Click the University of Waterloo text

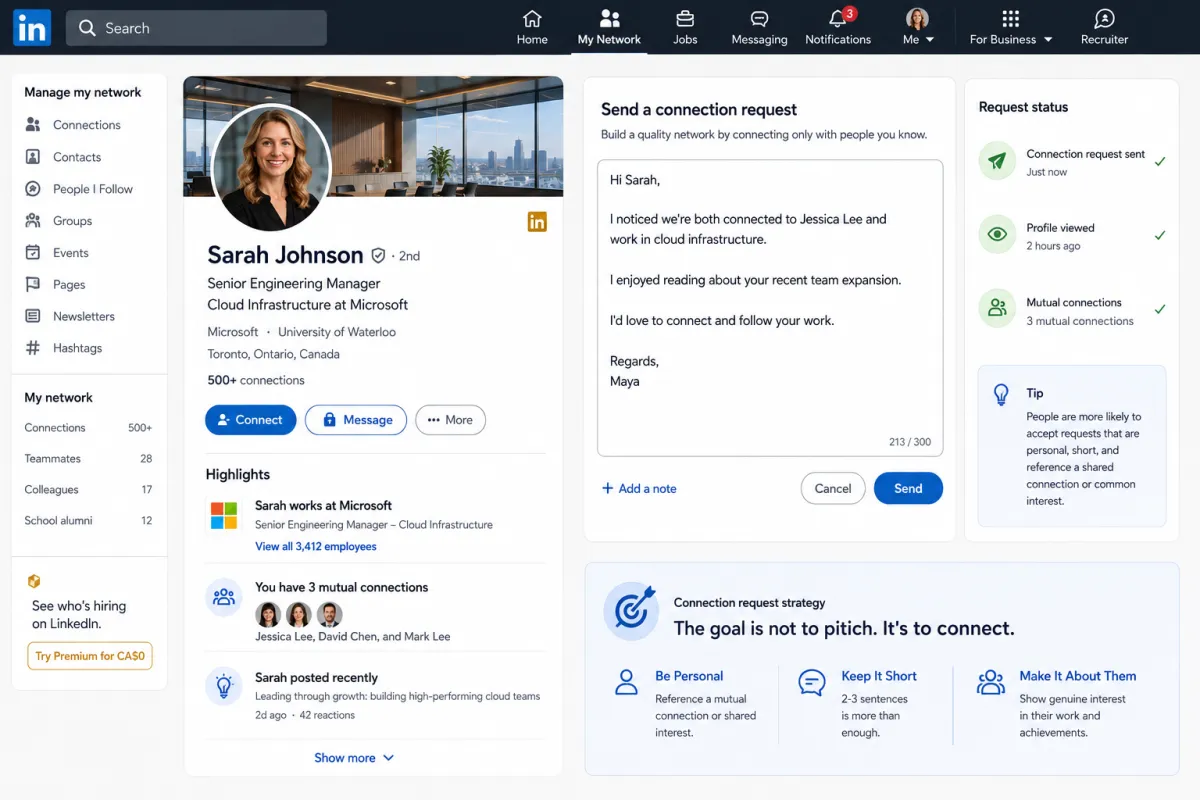[337, 332]
